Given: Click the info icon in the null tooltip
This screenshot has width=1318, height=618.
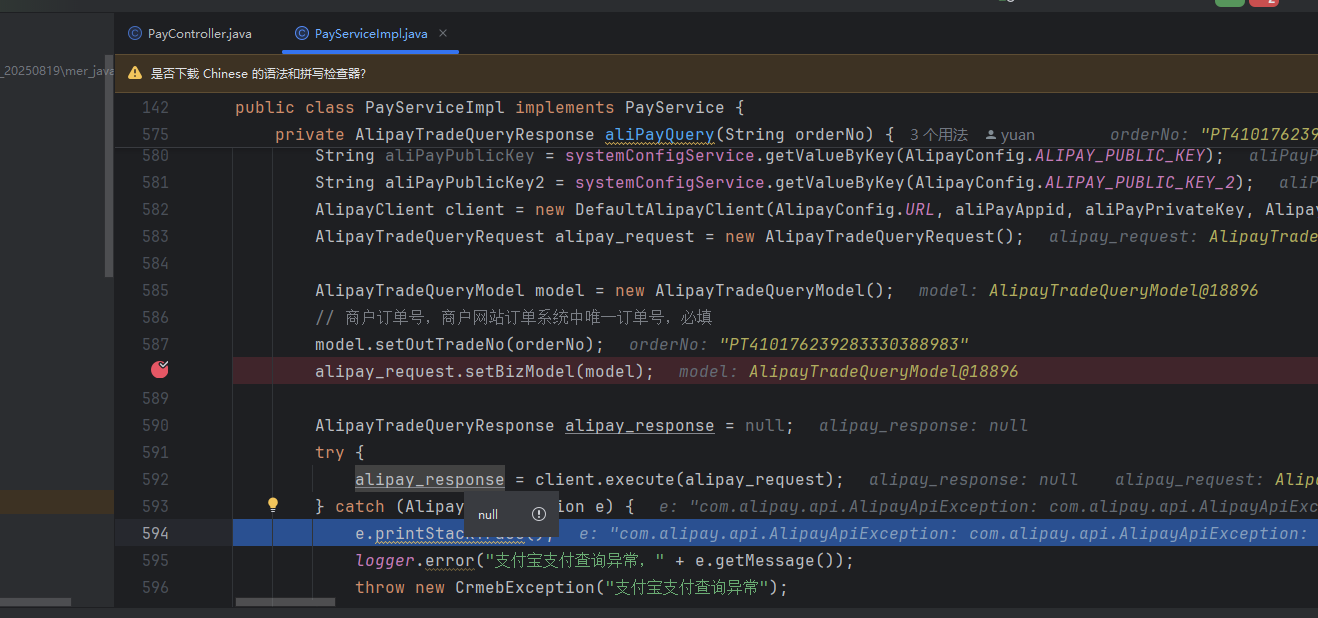Looking at the screenshot, I should [x=539, y=514].
